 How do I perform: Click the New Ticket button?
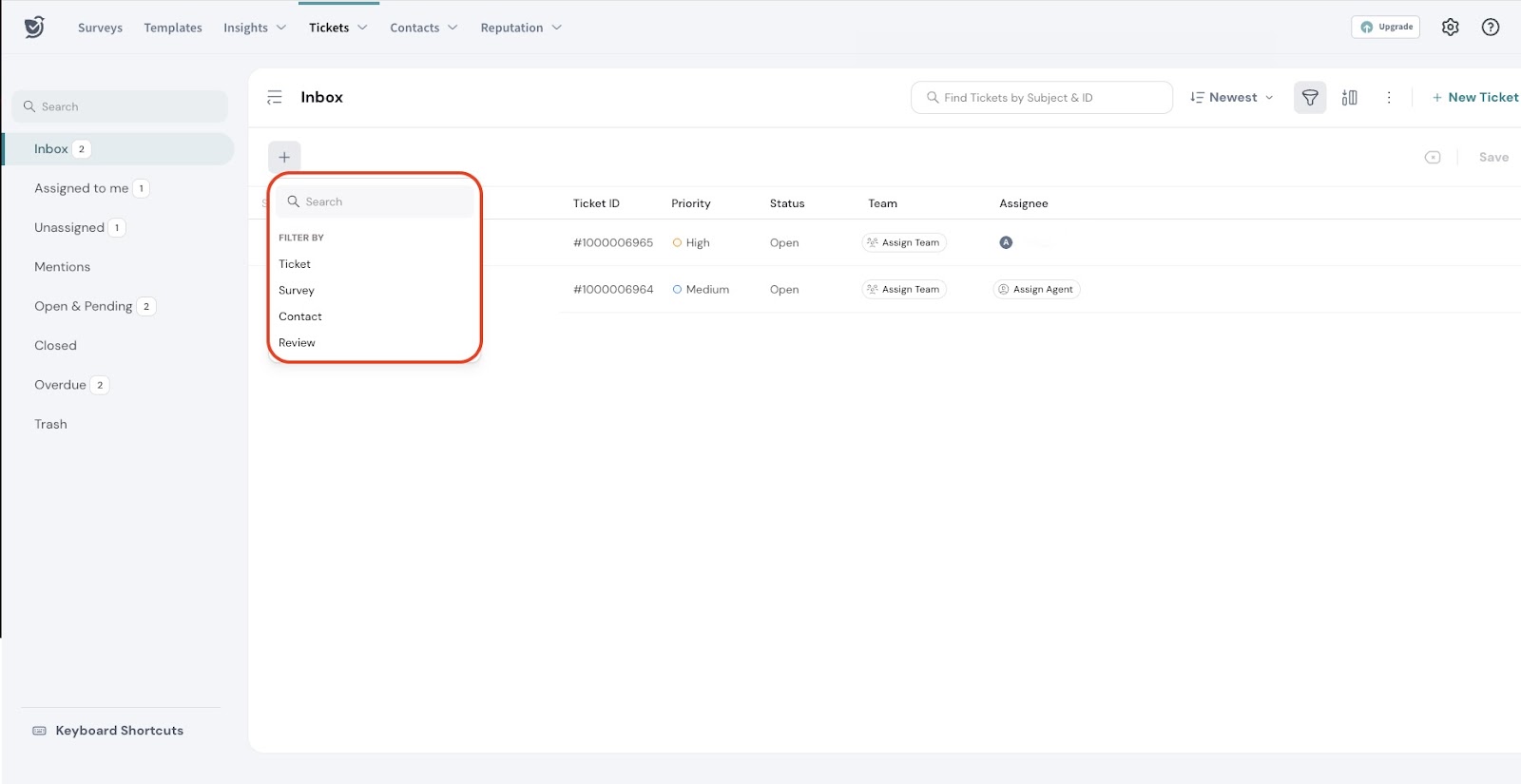pos(1474,97)
